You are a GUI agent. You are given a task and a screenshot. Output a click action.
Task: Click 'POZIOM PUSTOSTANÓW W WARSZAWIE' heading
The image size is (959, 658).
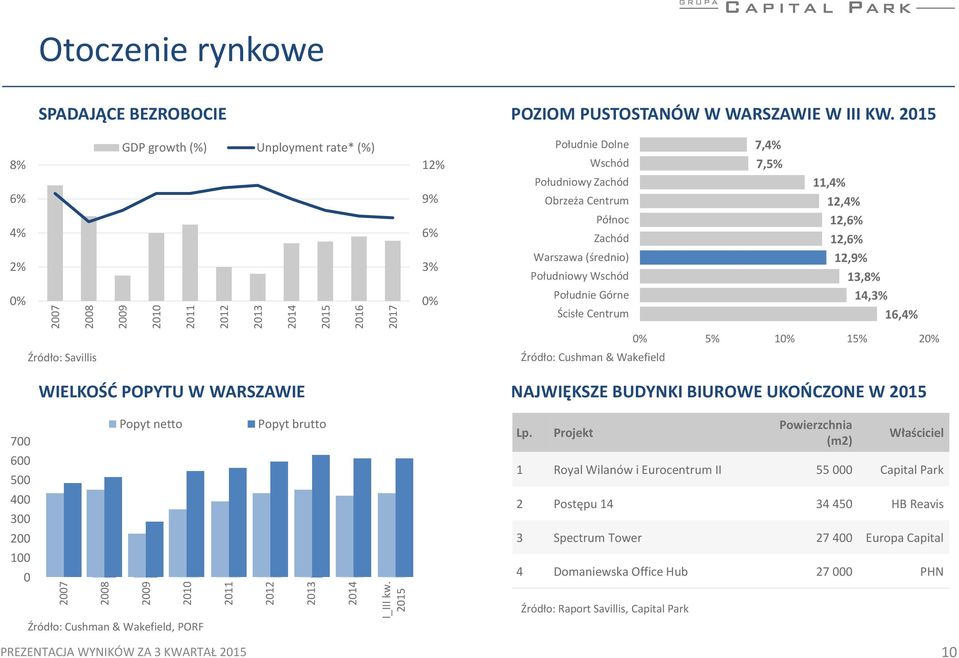coord(724,114)
